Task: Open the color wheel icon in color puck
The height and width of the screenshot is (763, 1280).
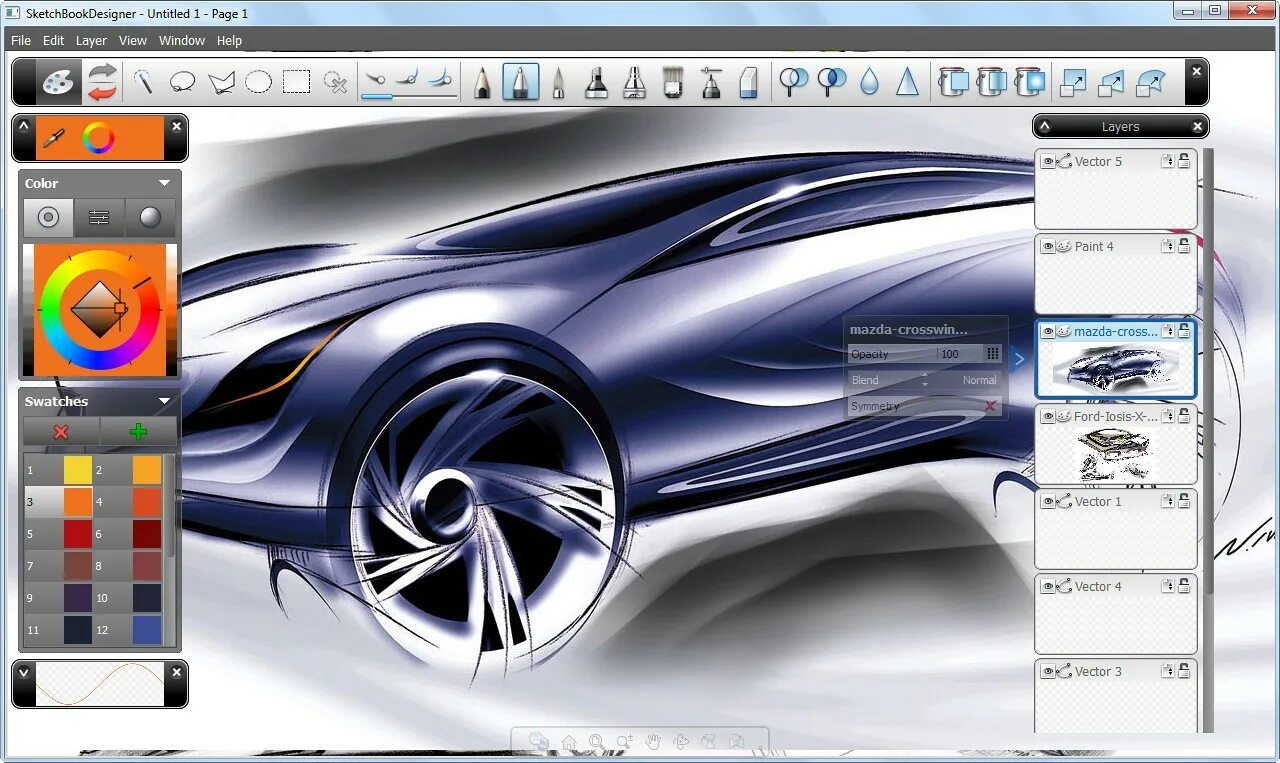Action: (x=98, y=138)
